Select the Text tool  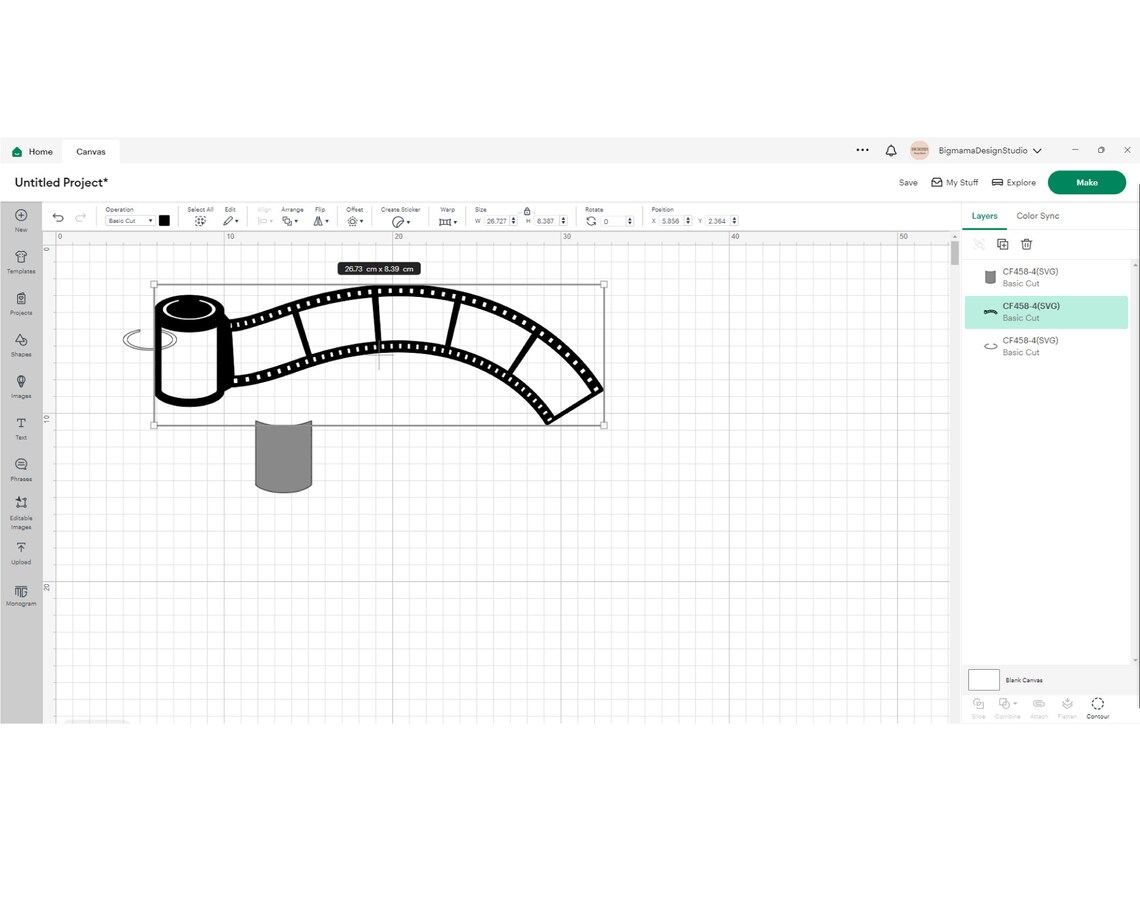(21, 428)
